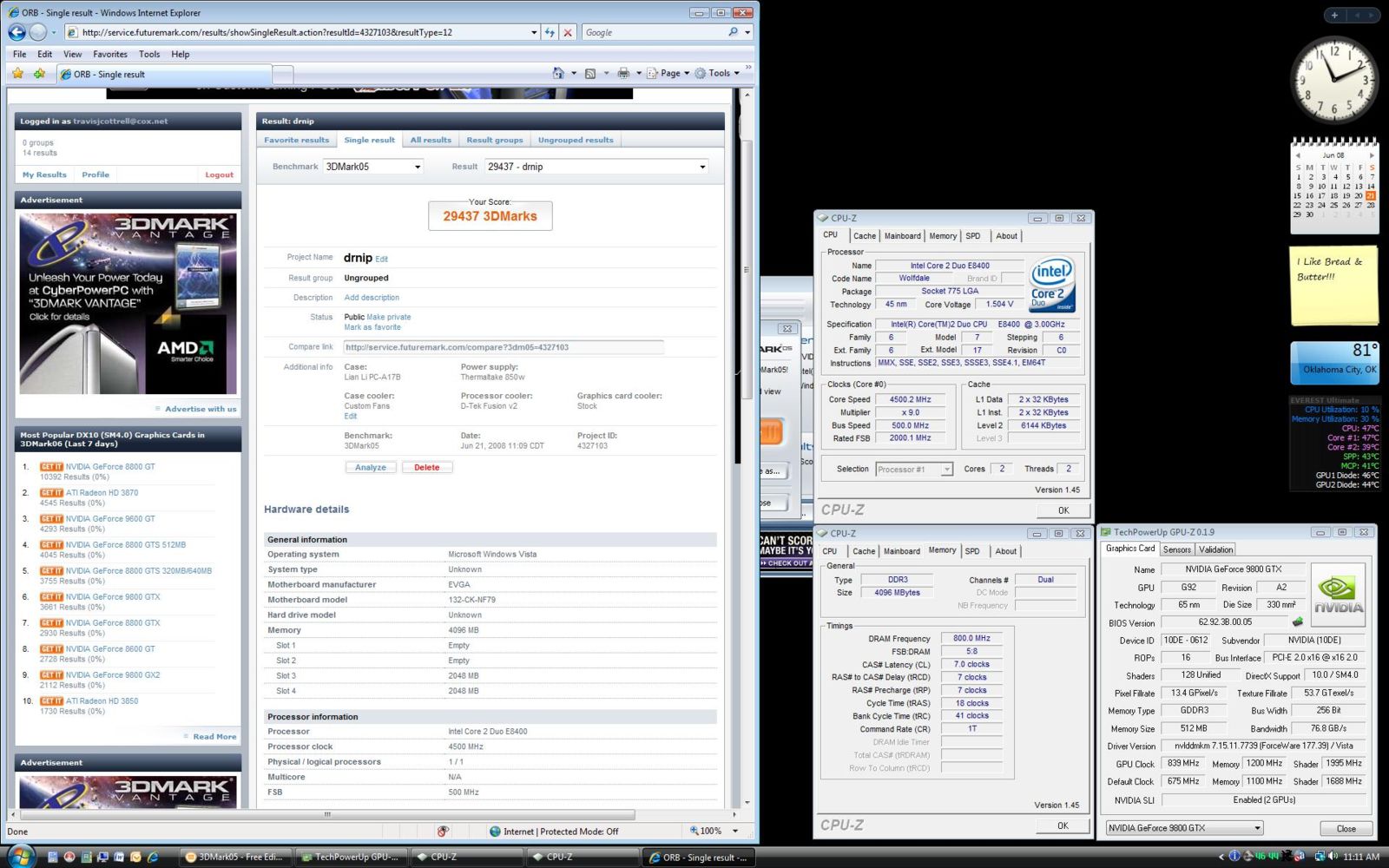1389x868 pixels.
Task: Click GET IT badge for ATI Radeon HD 3870
Action: [51, 493]
